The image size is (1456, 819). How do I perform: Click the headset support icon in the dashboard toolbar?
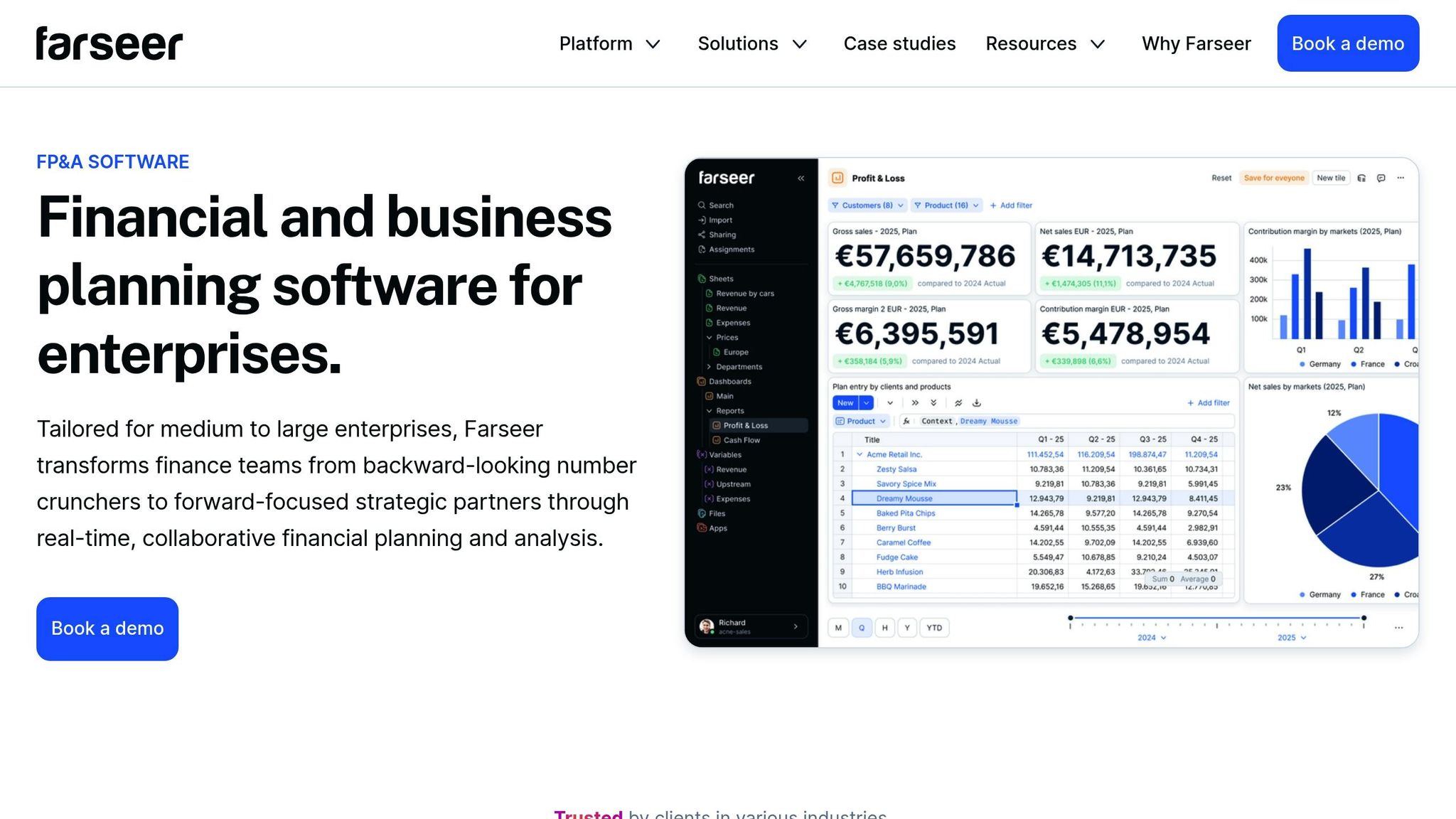(1361, 178)
